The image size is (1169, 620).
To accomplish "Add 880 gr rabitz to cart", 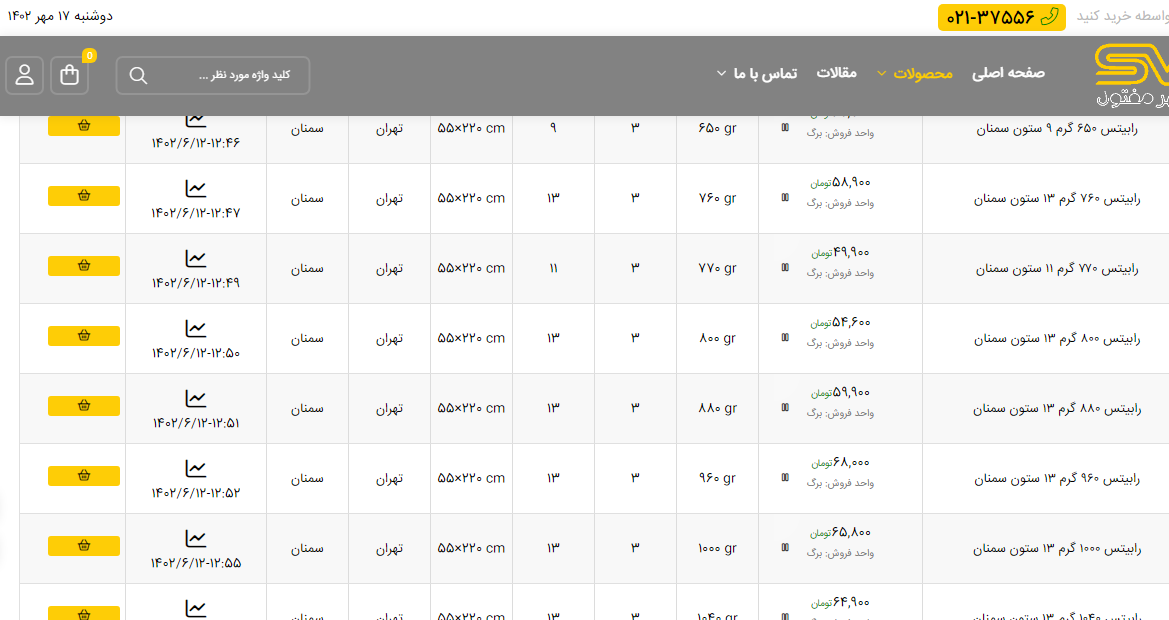I will point(84,406).
